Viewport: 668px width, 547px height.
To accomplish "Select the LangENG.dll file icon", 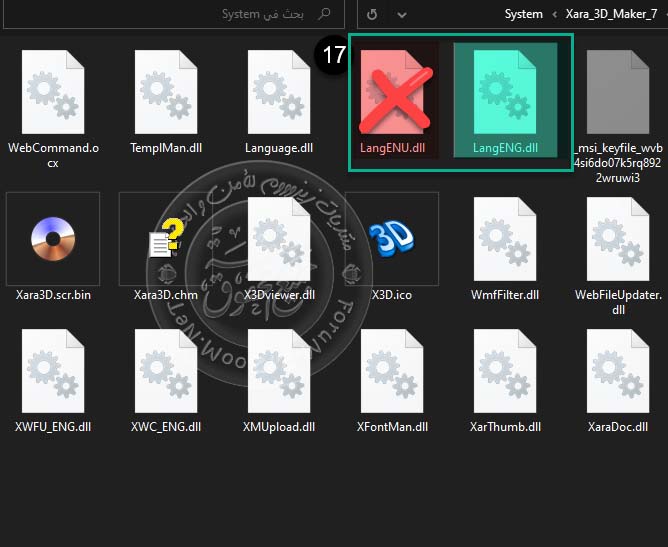I will click(505, 92).
